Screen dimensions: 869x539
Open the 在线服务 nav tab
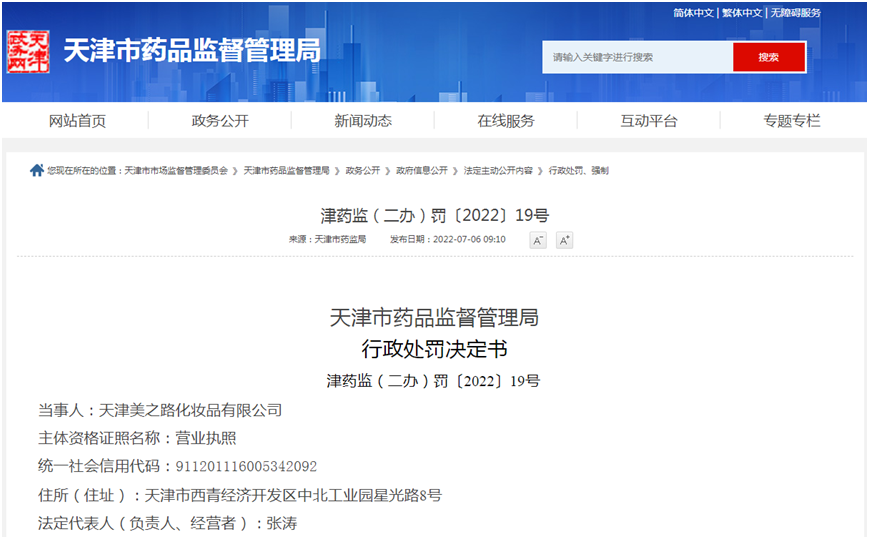[x=506, y=121]
